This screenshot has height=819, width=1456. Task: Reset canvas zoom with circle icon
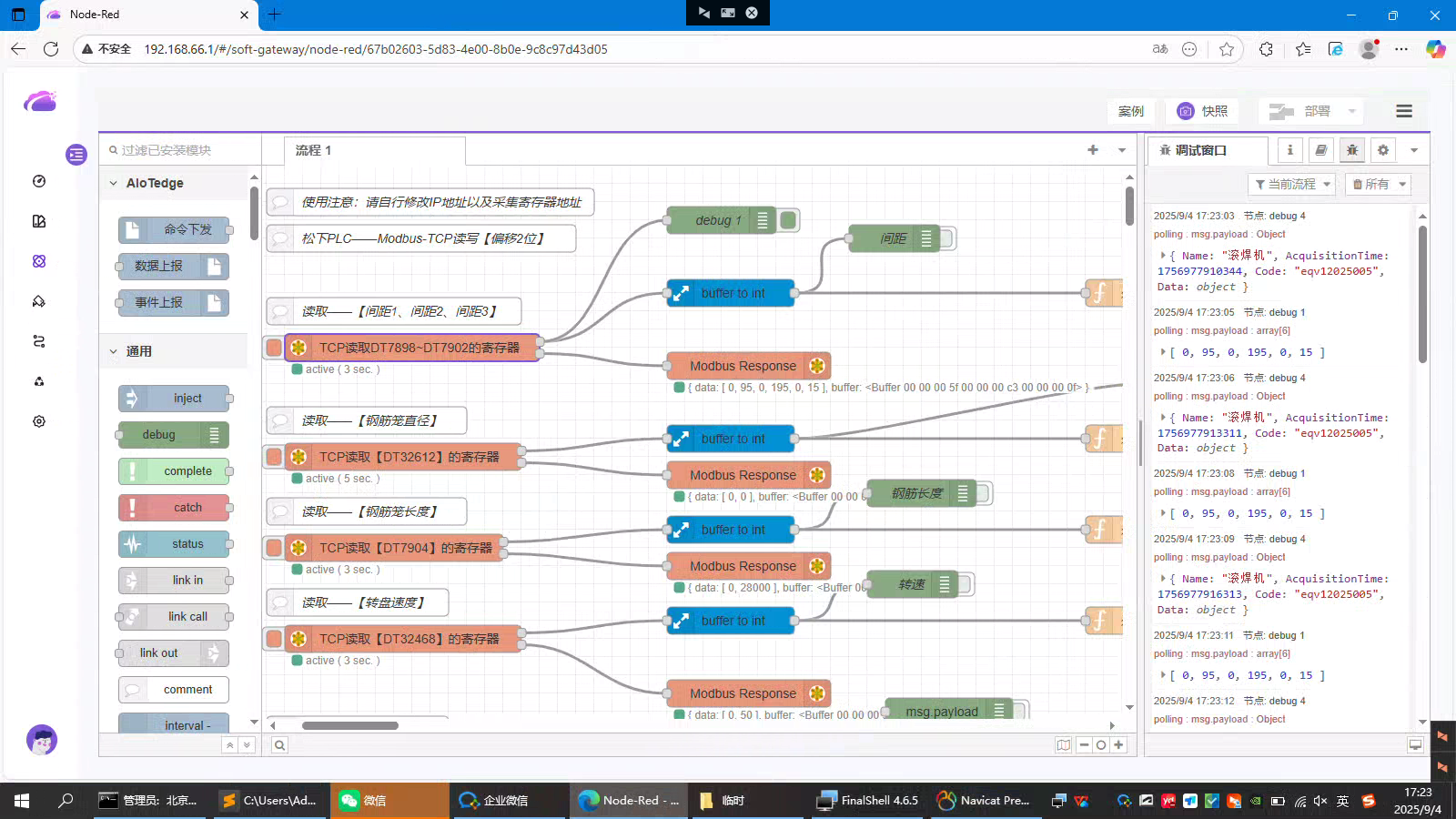[x=1101, y=745]
